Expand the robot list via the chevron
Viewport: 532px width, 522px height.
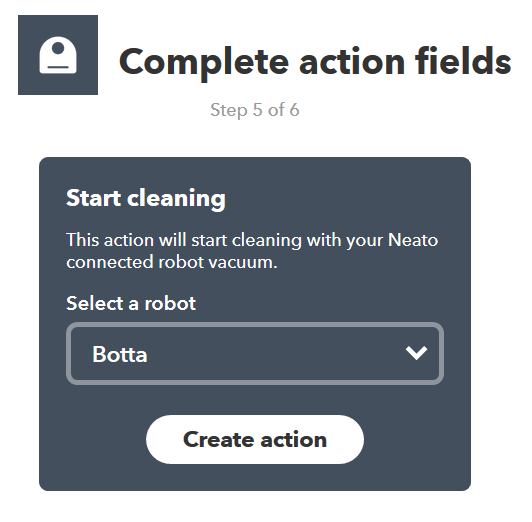(x=416, y=353)
